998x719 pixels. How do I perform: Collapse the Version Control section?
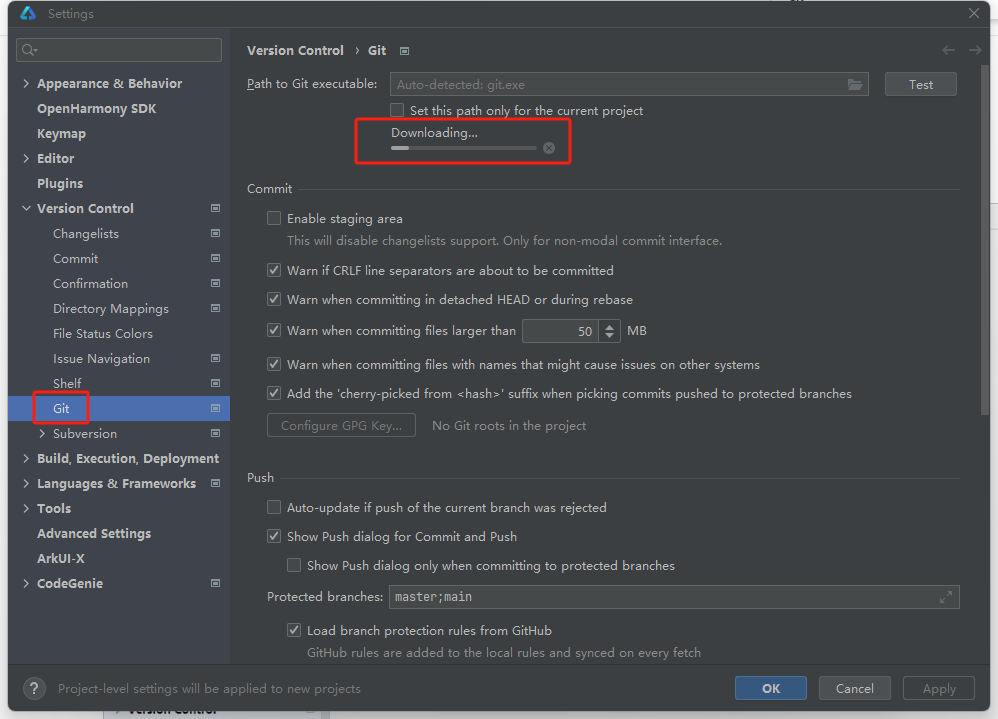pyautogui.click(x=26, y=208)
